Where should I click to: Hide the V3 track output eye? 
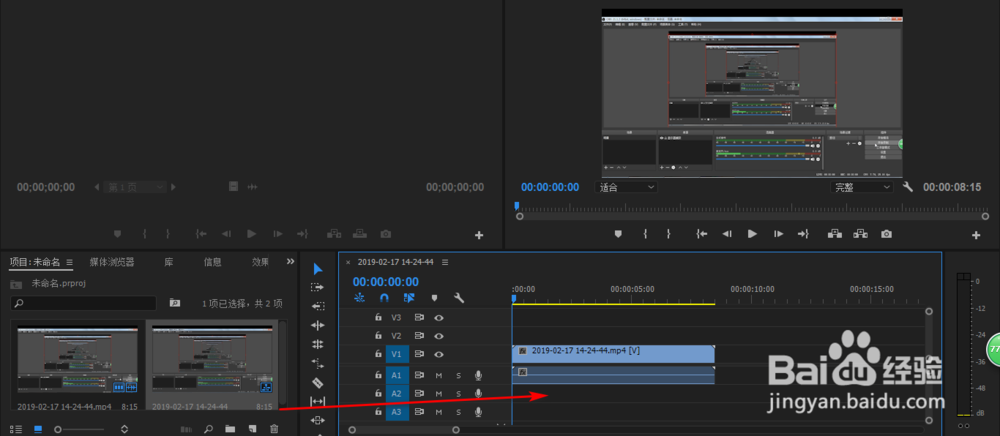(x=439, y=317)
